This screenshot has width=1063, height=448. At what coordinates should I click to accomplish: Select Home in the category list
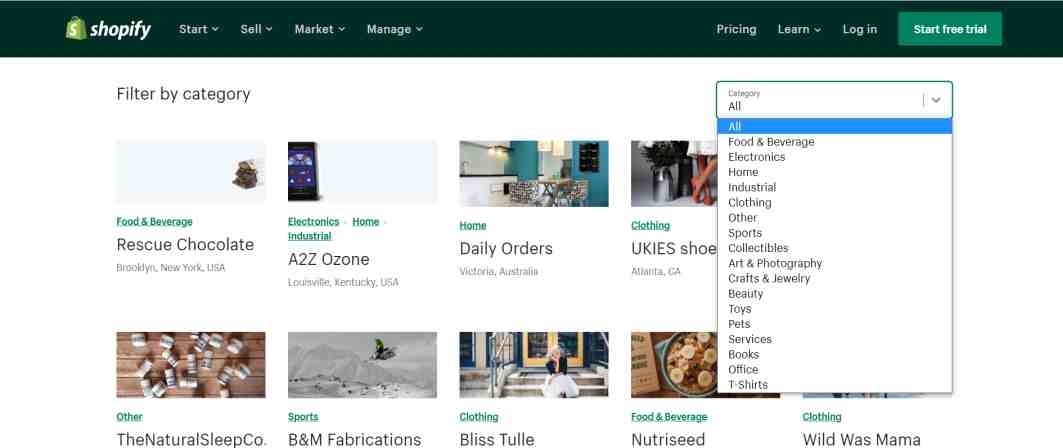pos(835,172)
